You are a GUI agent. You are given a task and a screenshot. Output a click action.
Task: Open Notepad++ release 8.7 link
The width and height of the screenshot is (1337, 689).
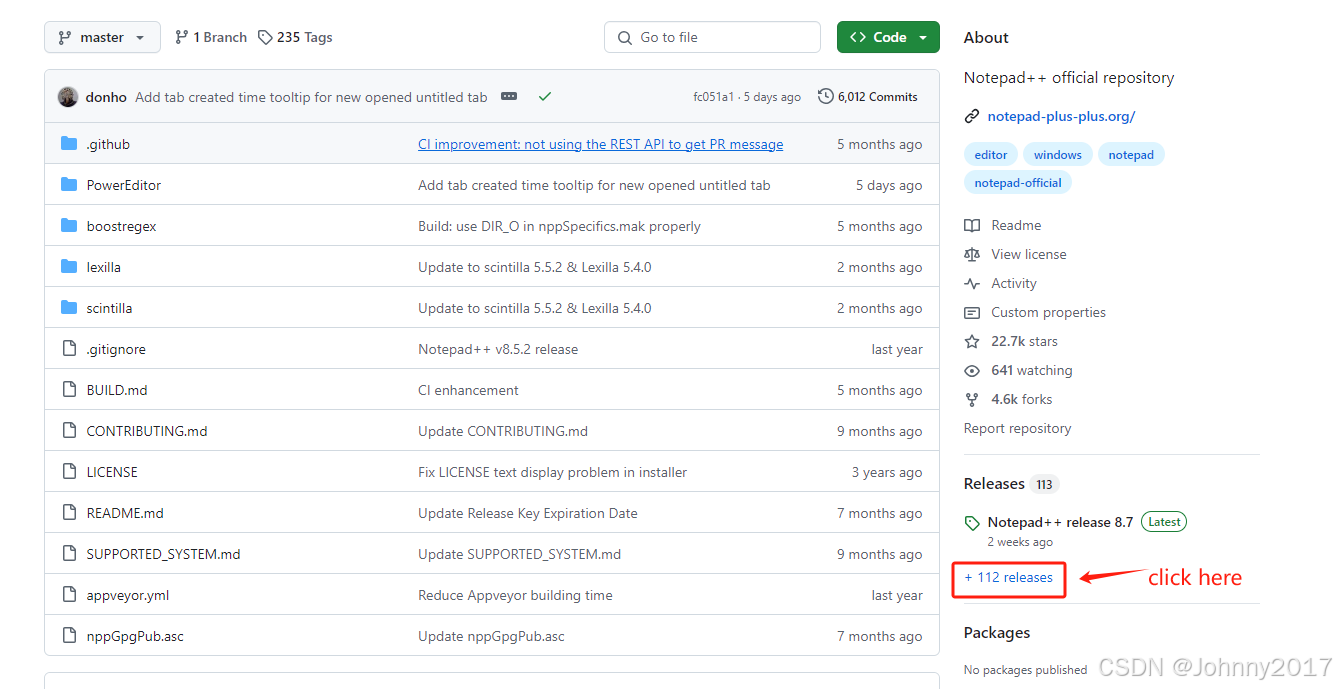[1060, 522]
